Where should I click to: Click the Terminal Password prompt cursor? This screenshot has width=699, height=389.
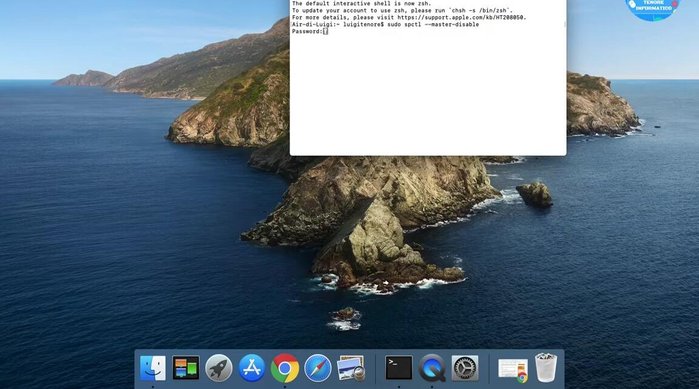(x=325, y=31)
